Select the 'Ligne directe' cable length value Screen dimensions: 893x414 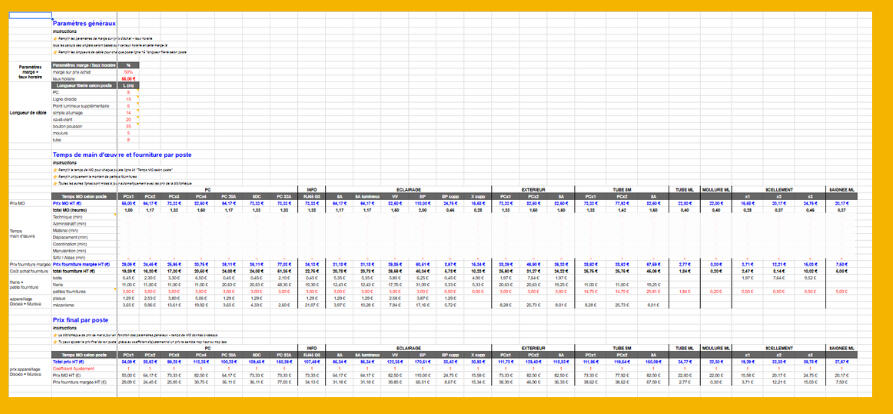128,99
